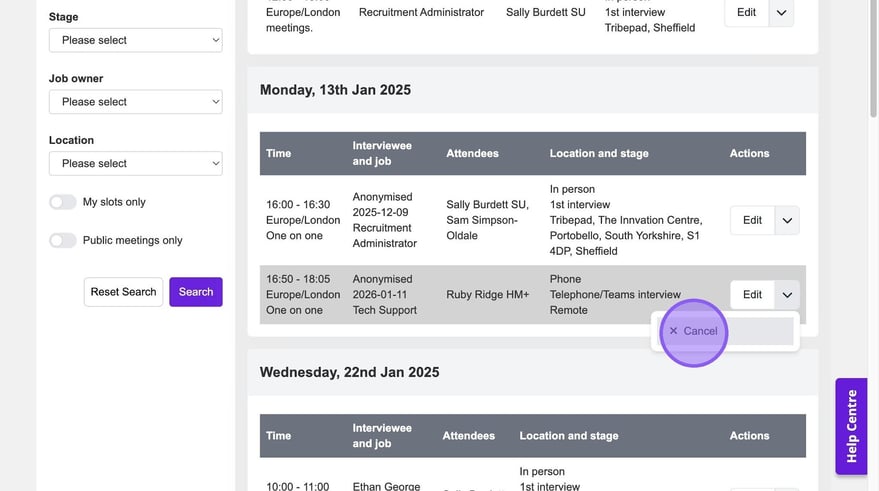The height and width of the screenshot is (491, 879).
Task: Click the Time header in Monday 13th table
Action: click(x=279, y=153)
